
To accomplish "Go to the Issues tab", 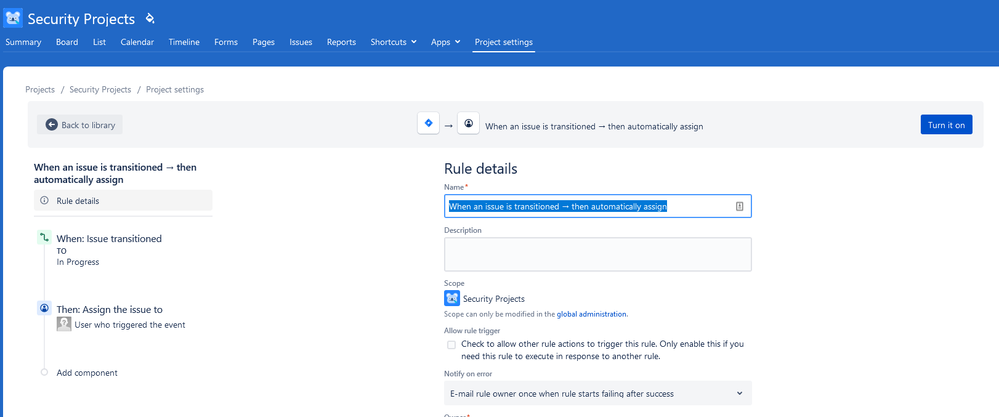I will coord(301,42).
